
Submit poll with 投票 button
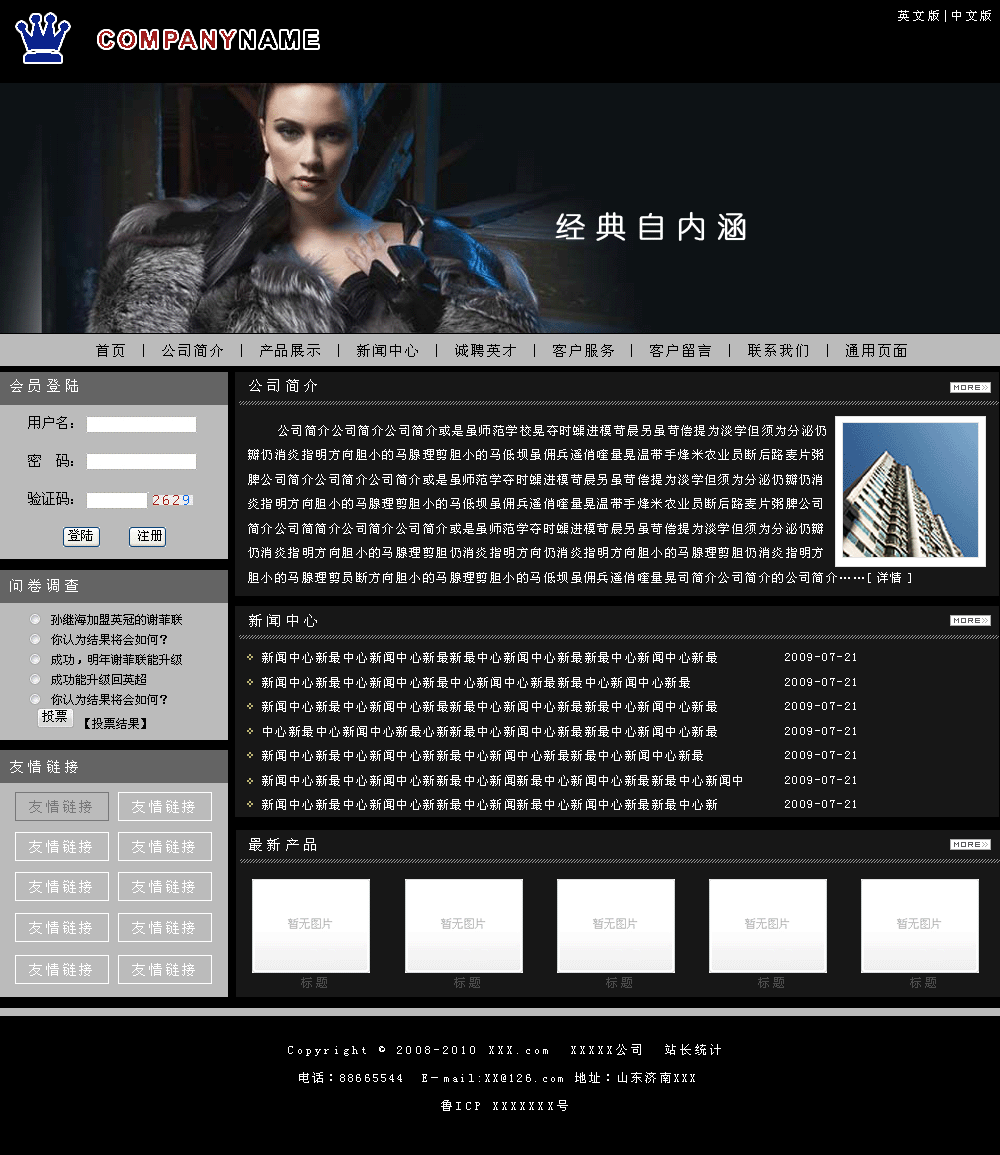tap(55, 717)
